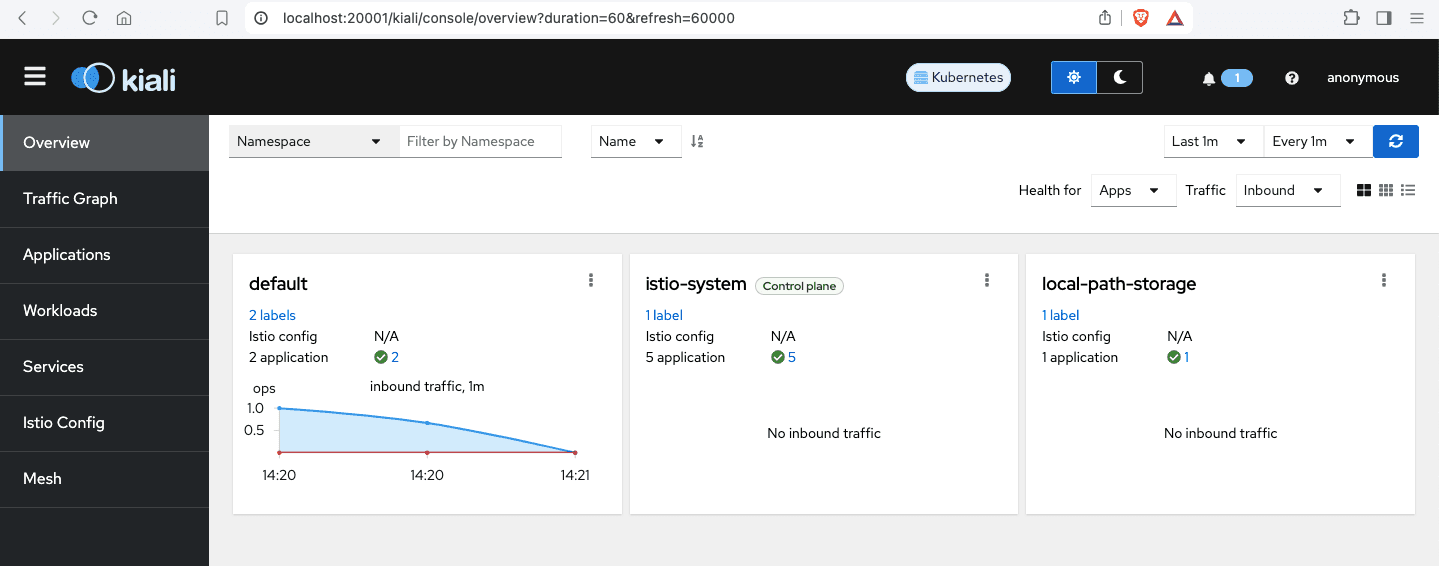1439x566 pixels.
Task: Go to Applications in sidebar
Action: [105, 254]
